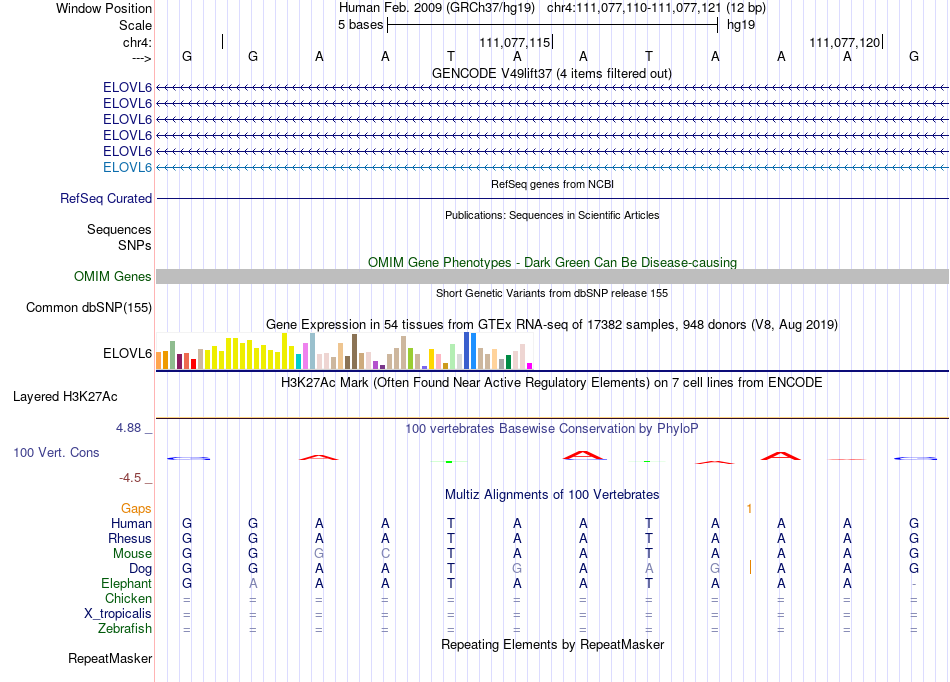This screenshot has width=950, height=682.
Task: Click the -4.5 PhyloP lower scale value
Action: point(130,478)
